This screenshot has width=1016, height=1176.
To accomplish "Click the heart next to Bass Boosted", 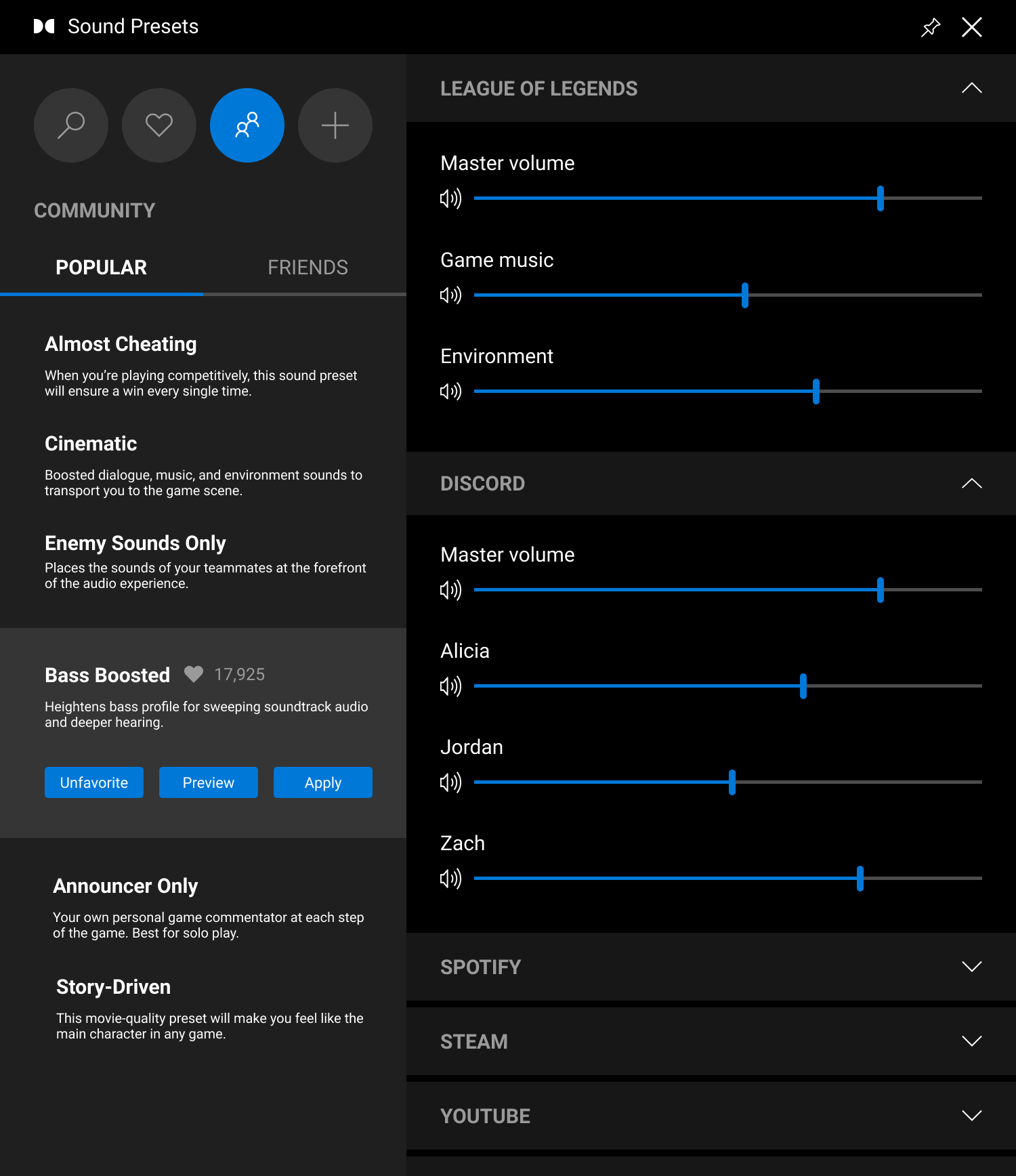I will tap(194, 674).
